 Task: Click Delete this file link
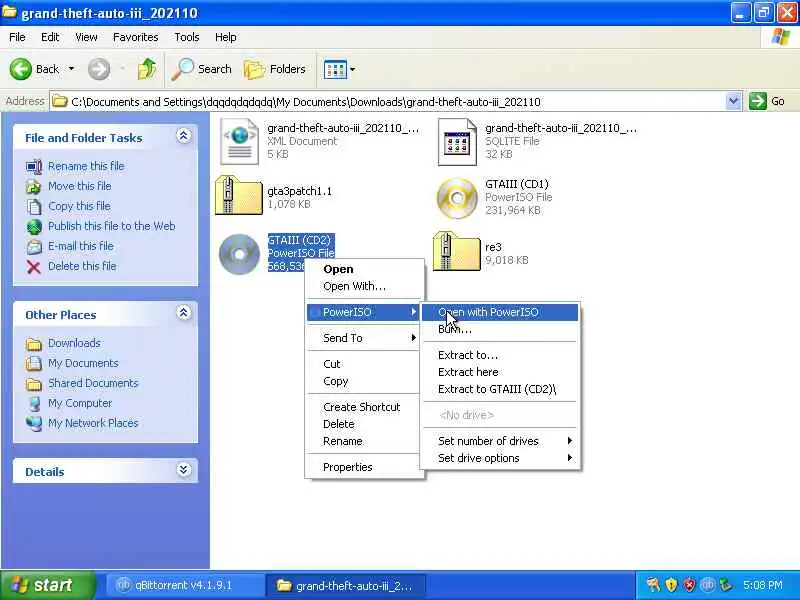(x=82, y=266)
